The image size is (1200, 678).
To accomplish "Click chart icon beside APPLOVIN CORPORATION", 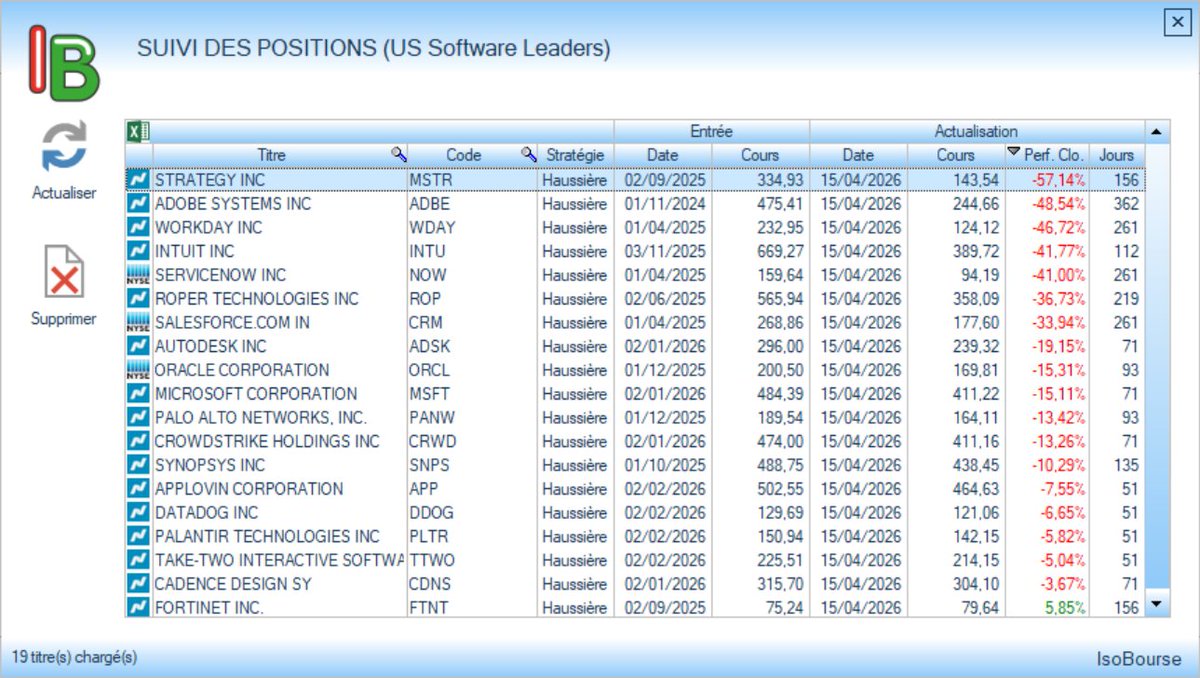I will (x=138, y=488).
